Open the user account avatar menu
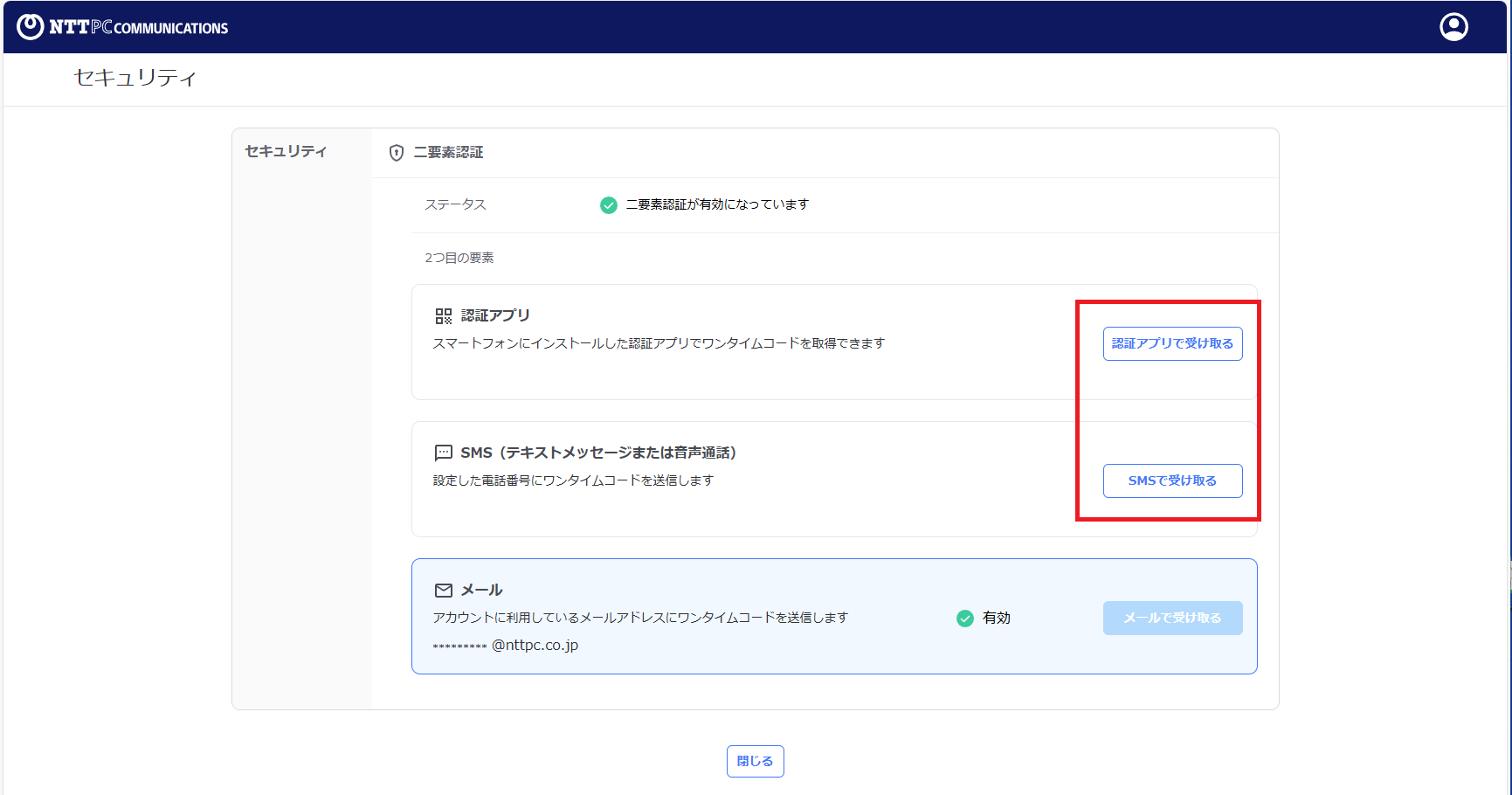The image size is (1512, 795). (1453, 27)
